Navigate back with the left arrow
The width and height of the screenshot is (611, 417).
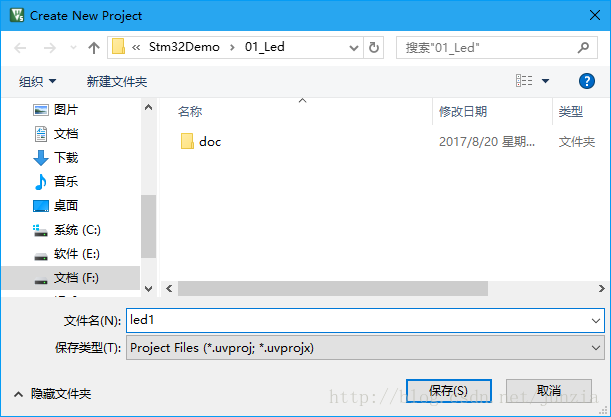pyautogui.click(x=20, y=48)
